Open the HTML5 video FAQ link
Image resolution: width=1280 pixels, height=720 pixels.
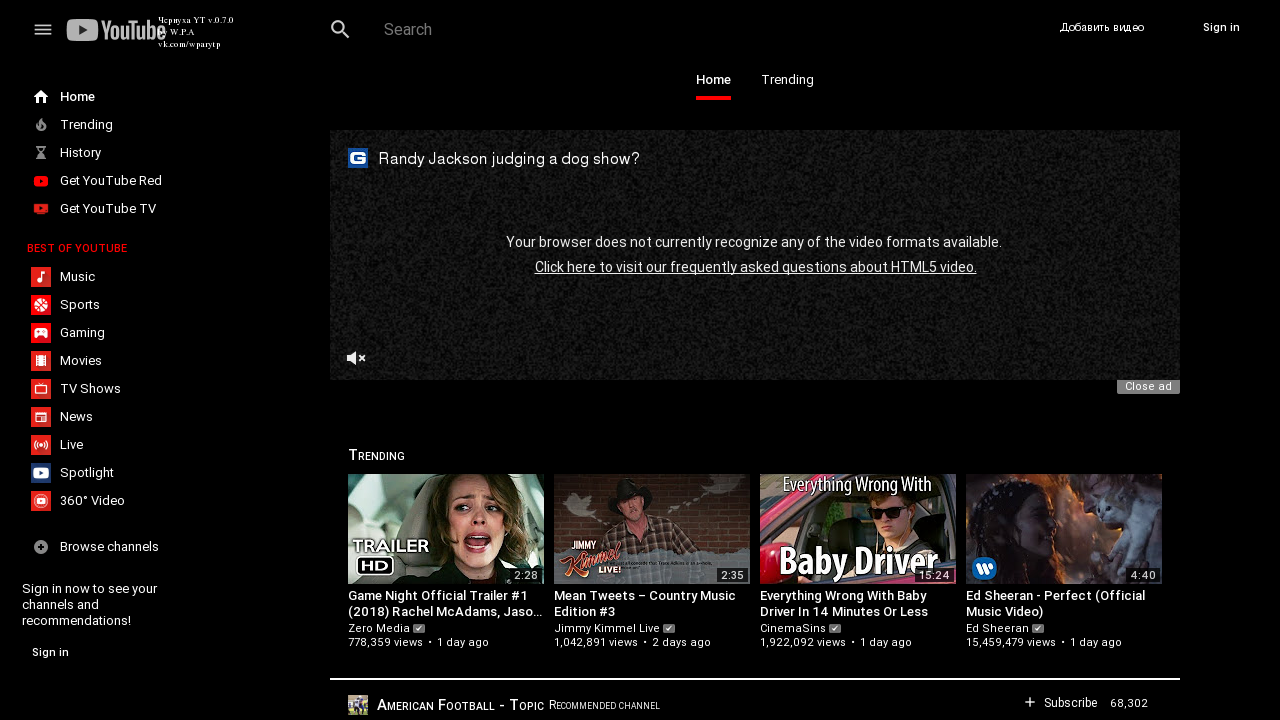pos(756,267)
